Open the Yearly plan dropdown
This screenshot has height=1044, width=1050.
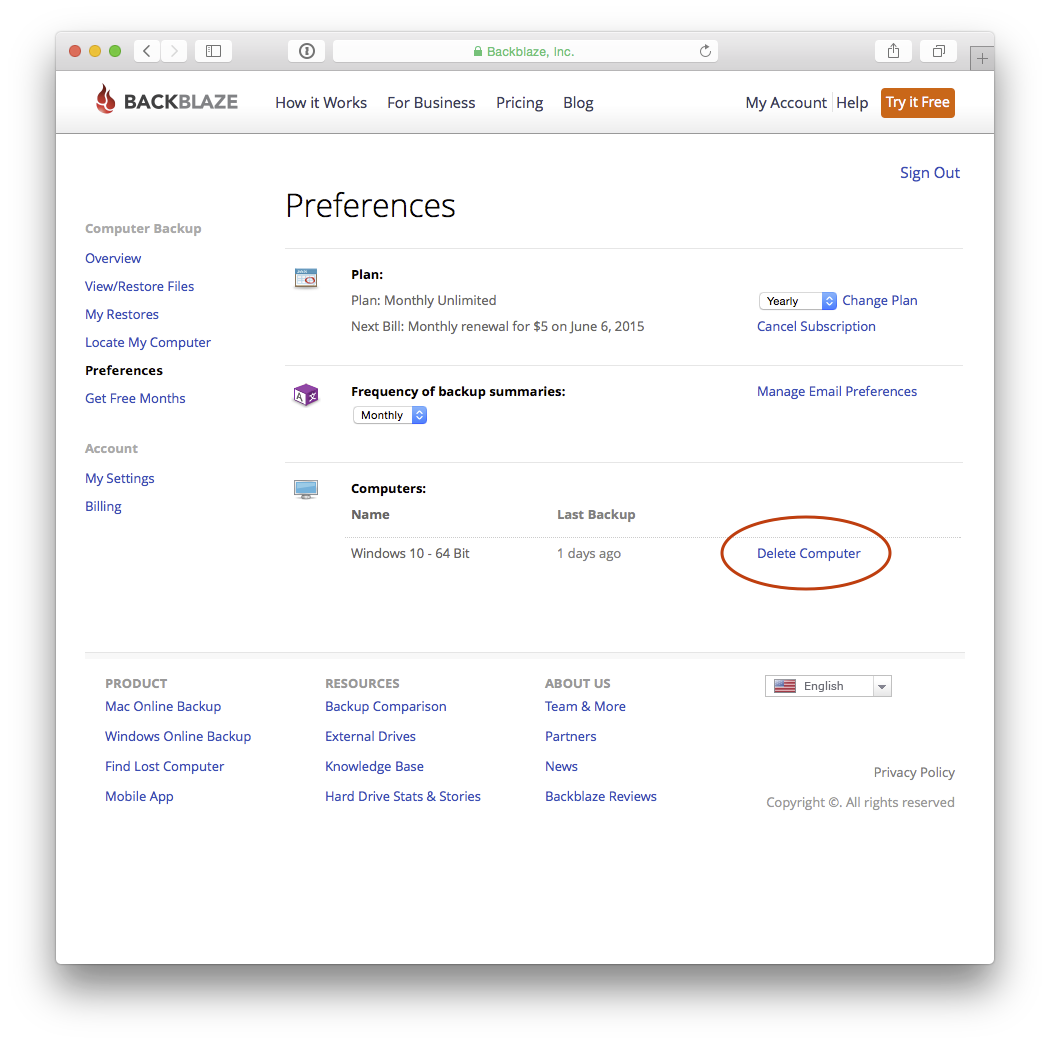pyautogui.click(x=797, y=301)
